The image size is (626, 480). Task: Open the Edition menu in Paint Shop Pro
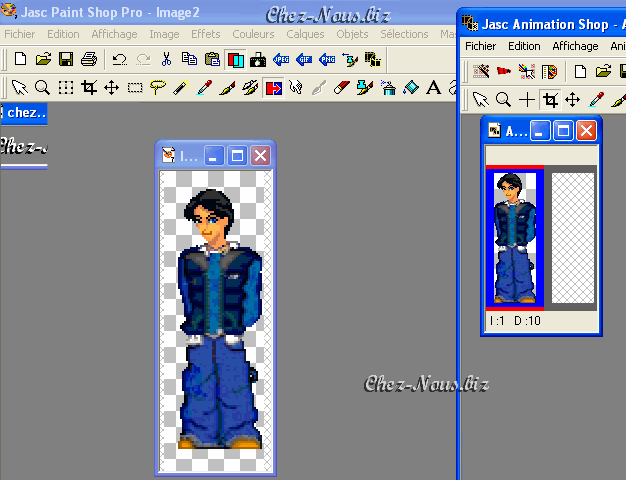pyautogui.click(x=63, y=34)
